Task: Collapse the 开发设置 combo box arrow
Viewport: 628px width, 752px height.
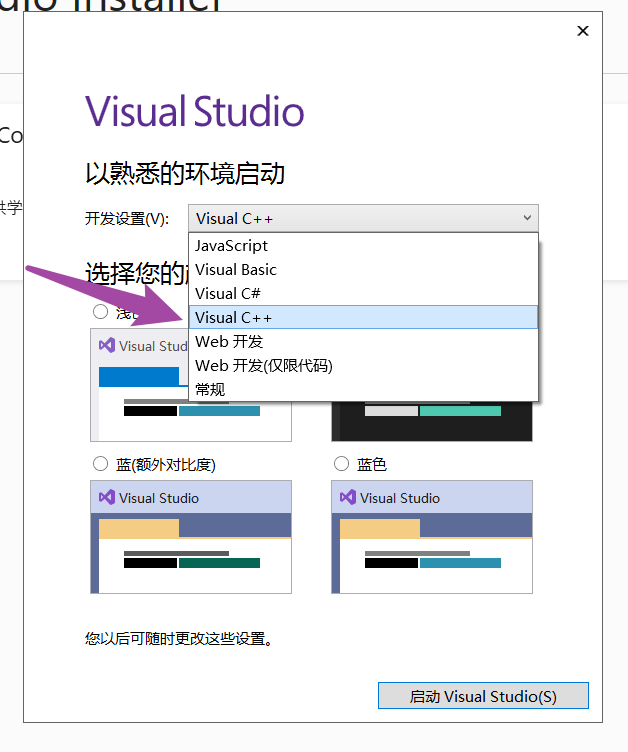Action: [x=527, y=218]
